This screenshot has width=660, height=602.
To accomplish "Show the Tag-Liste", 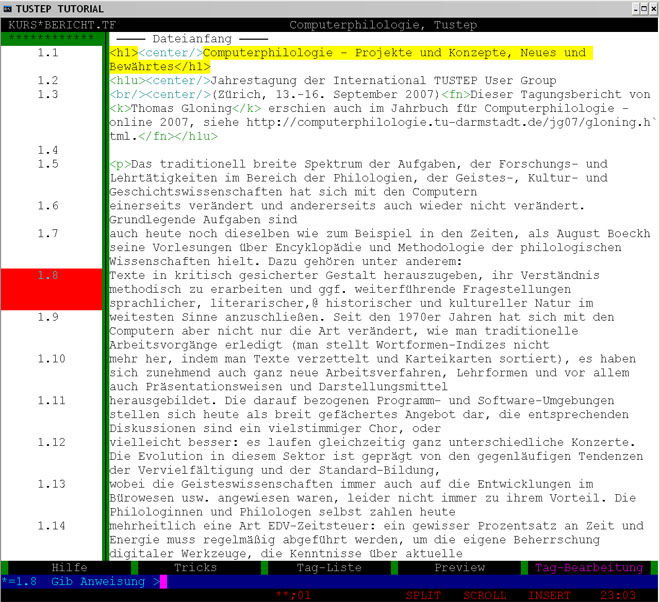I will coord(329,567).
